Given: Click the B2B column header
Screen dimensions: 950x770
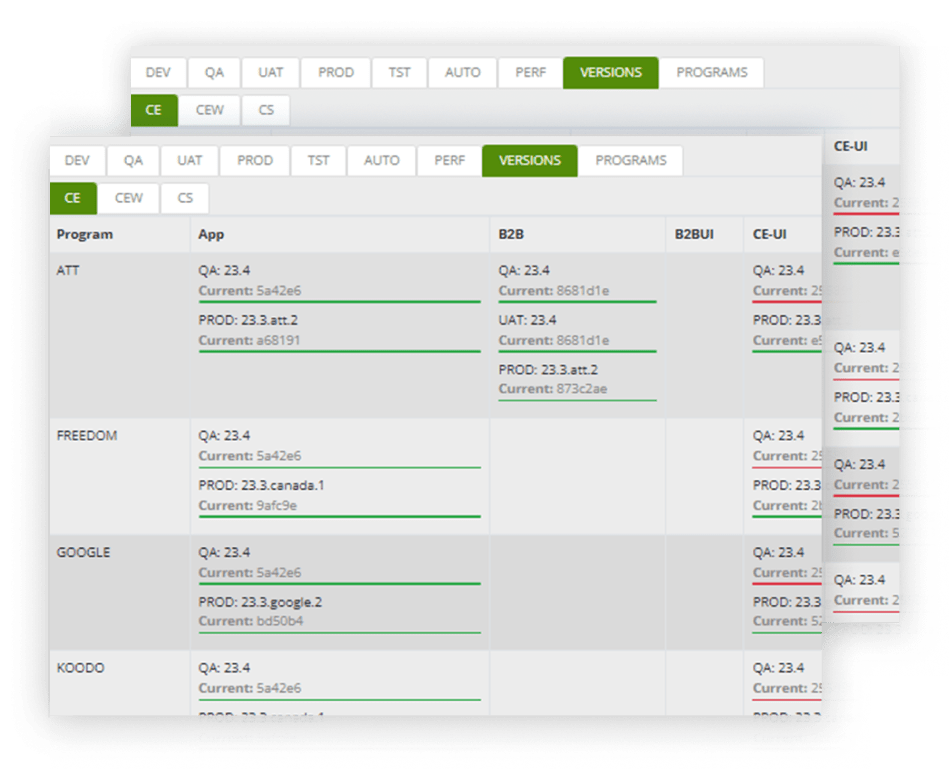Looking at the screenshot, I should (511, 234).
